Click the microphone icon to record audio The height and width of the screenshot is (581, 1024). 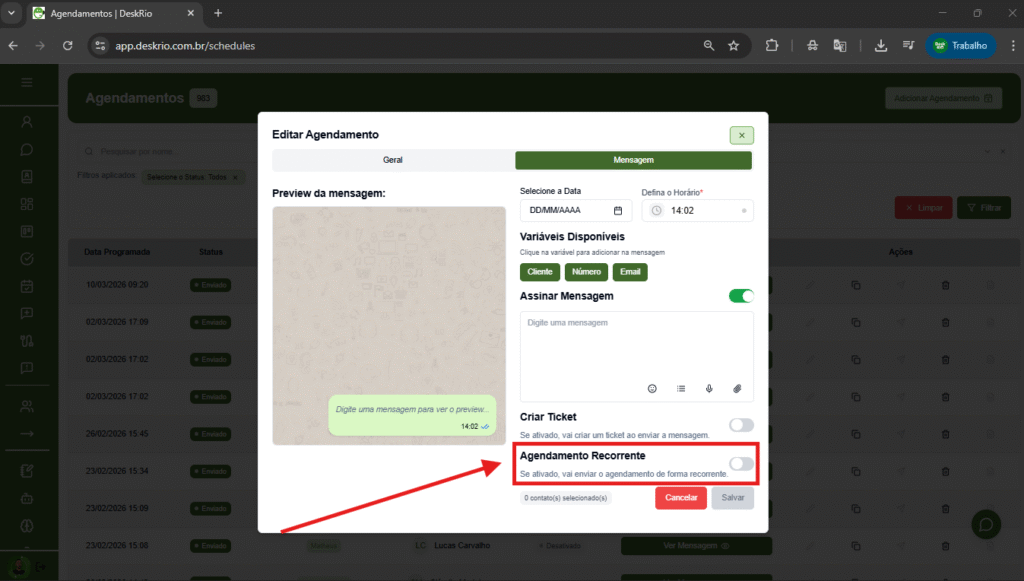709,388
